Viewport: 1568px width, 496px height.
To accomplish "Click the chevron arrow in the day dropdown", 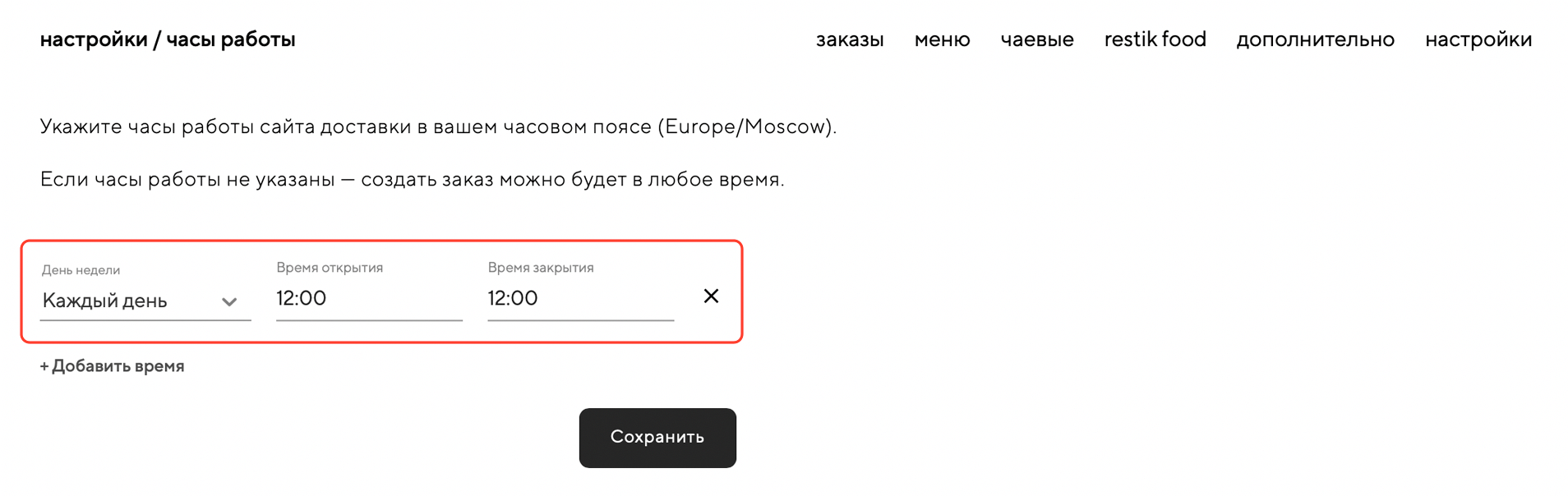I will pos(229,302).
